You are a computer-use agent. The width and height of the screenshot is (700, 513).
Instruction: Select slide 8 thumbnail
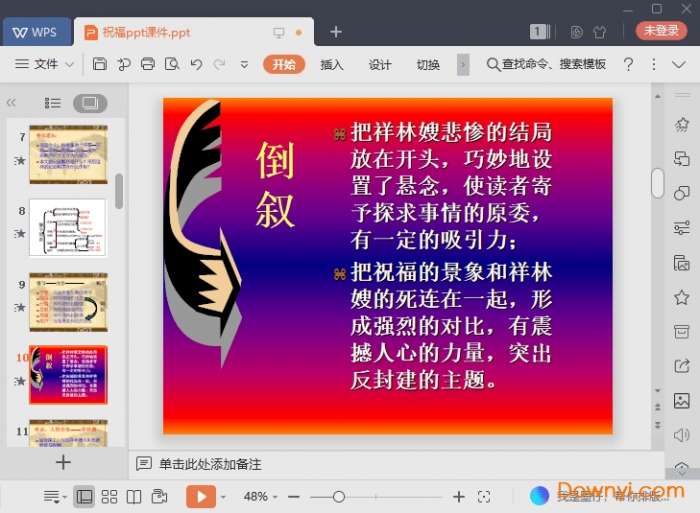[x=68, y=228]
